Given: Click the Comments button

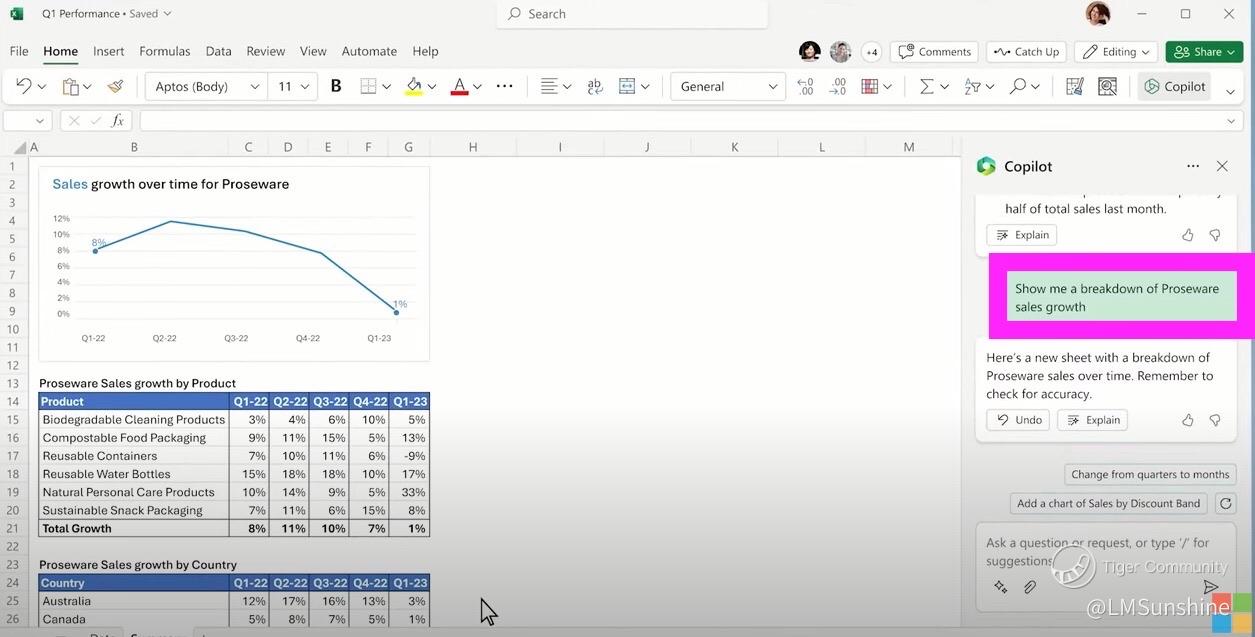Looking at the screenshot, I should (x=934, y=52).
